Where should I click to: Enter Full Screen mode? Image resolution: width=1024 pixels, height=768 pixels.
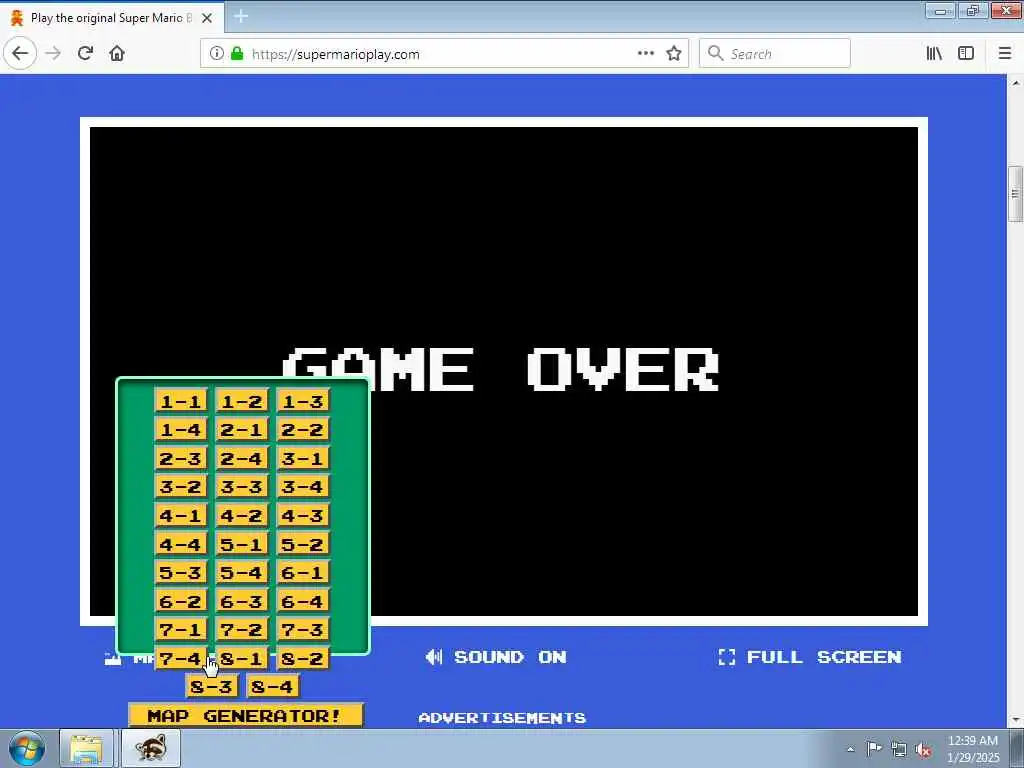tap(810, 657)
